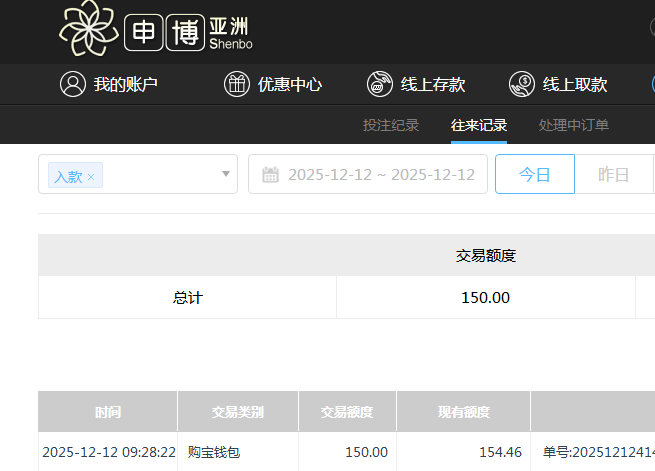
Task: Click the 现有额度 column header
Action: pyautogui.click(x=464, y=412)
